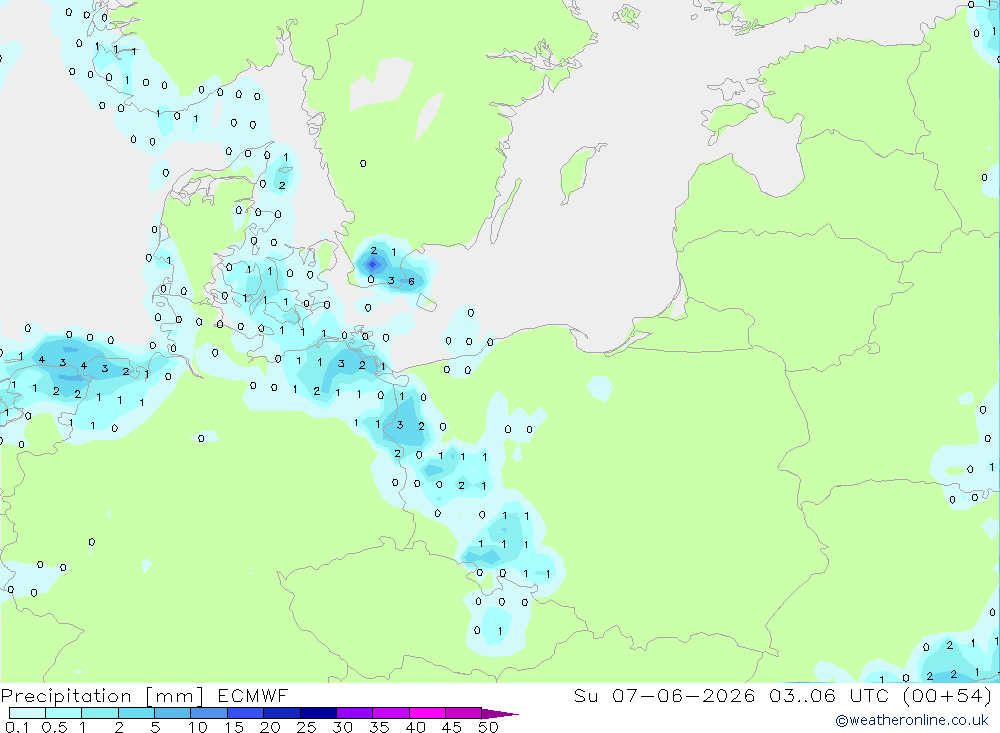Click the '0.1' legend scale label
This screenshot has width=1000, height=733.
pos(17,727)
